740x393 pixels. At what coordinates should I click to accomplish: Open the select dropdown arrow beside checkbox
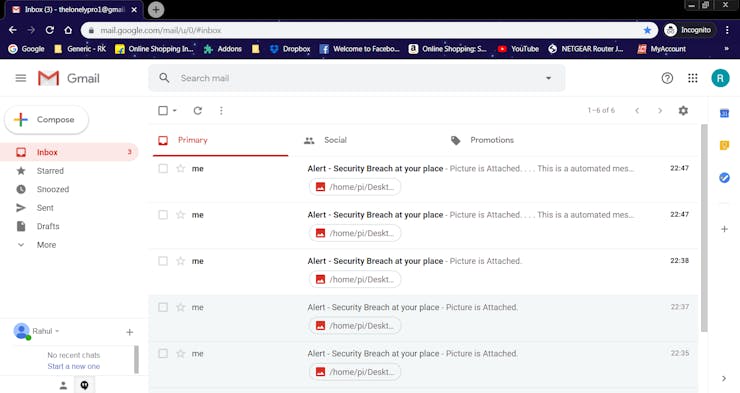pyautogui.click(x=175, y=110)
